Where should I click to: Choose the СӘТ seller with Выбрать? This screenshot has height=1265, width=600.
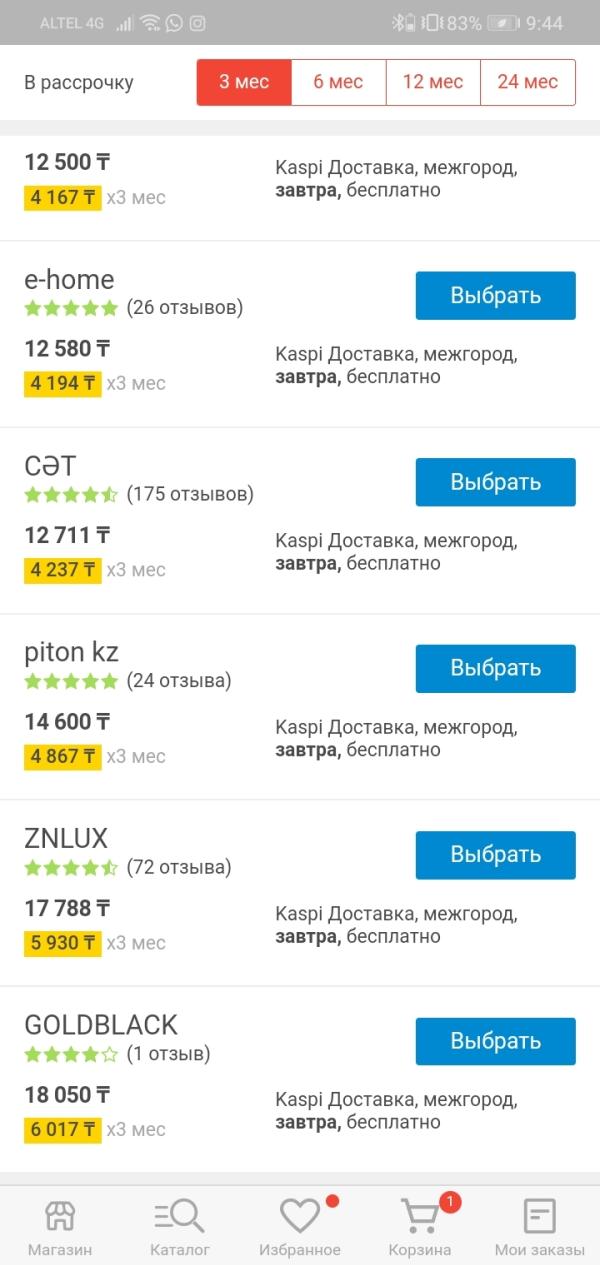tap(496, 482)
